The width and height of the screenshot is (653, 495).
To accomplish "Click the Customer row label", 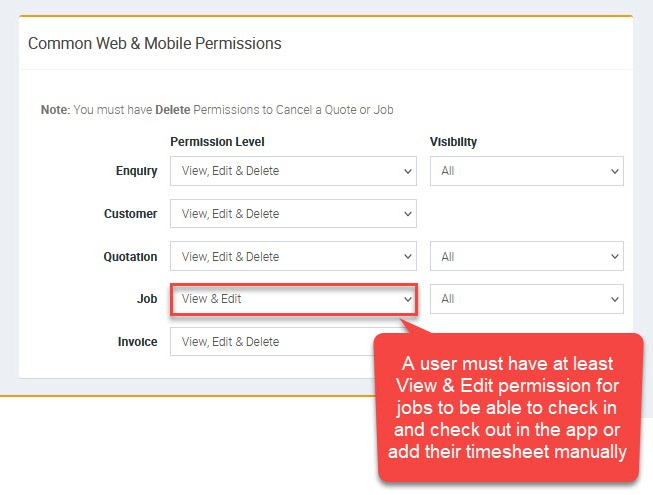I will point(131,214).
